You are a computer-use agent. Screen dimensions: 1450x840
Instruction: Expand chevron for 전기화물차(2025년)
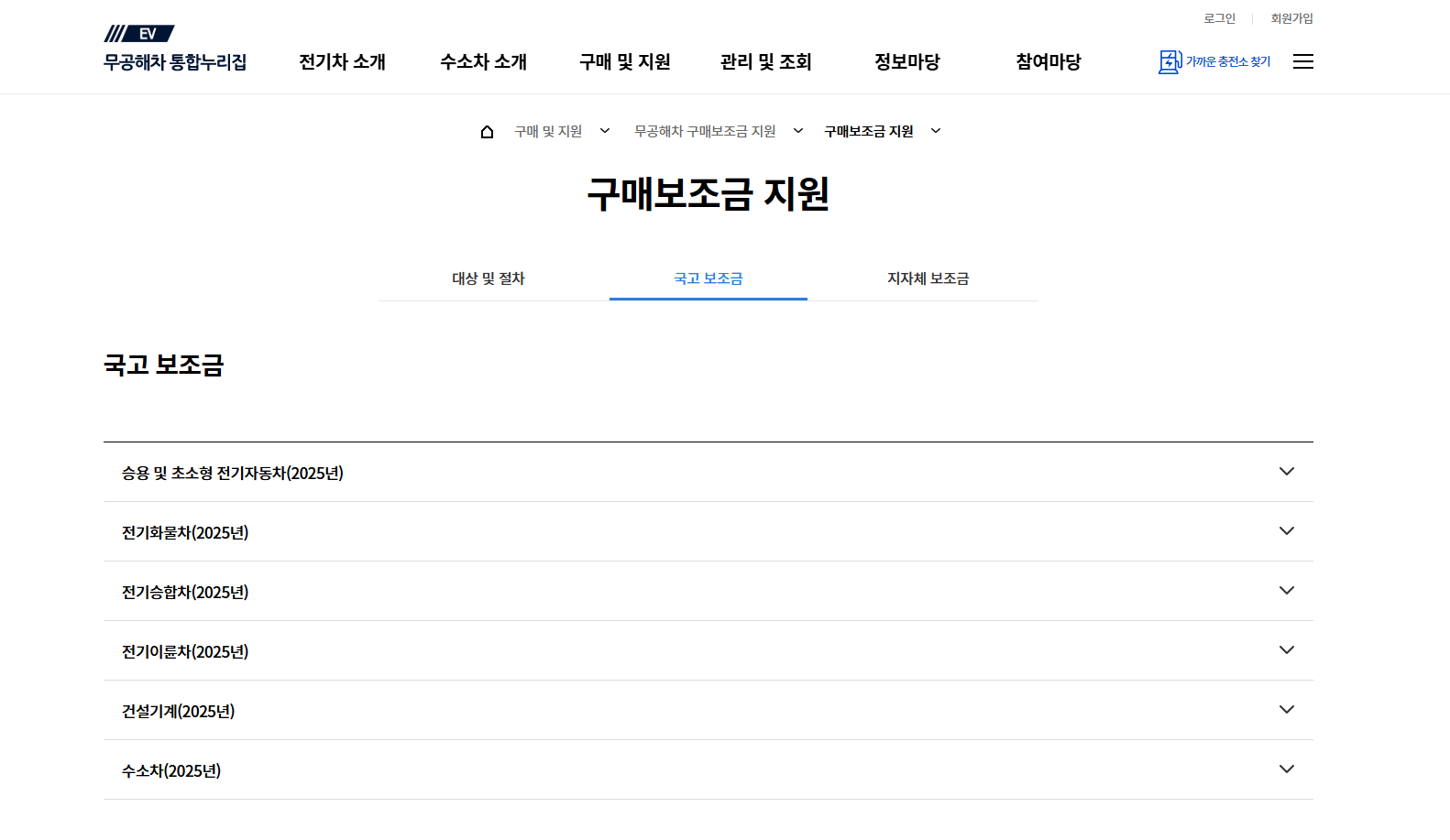[x=1287, y=531]
